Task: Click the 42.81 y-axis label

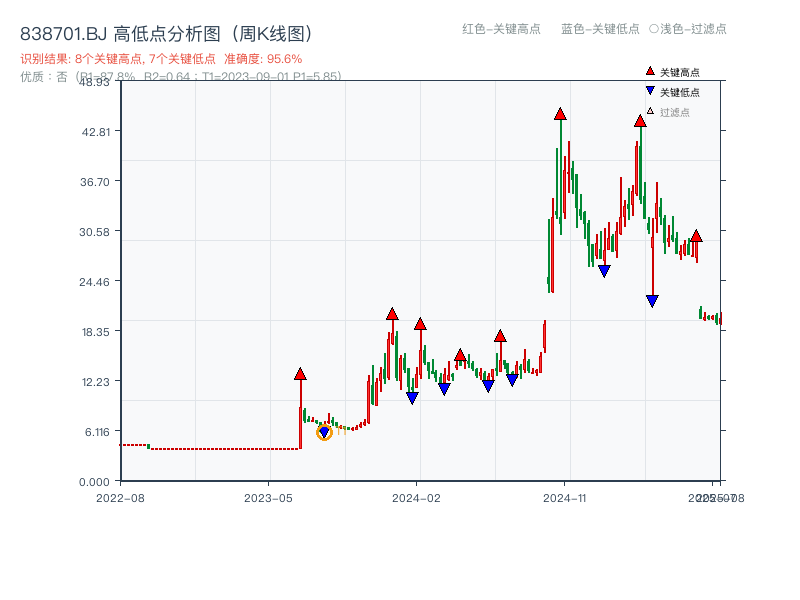Action: [96, 132]
